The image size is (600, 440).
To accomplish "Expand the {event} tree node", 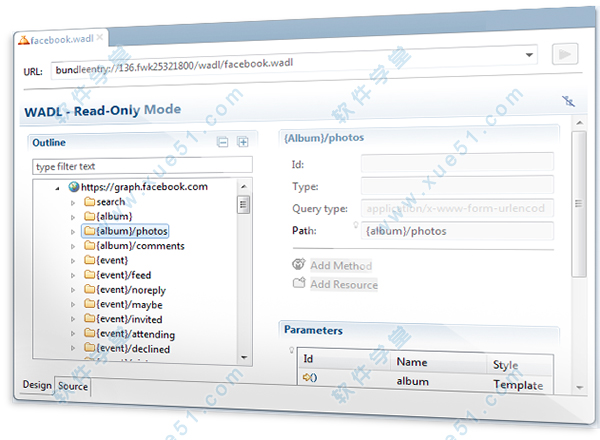I will (x=73, y=261).
